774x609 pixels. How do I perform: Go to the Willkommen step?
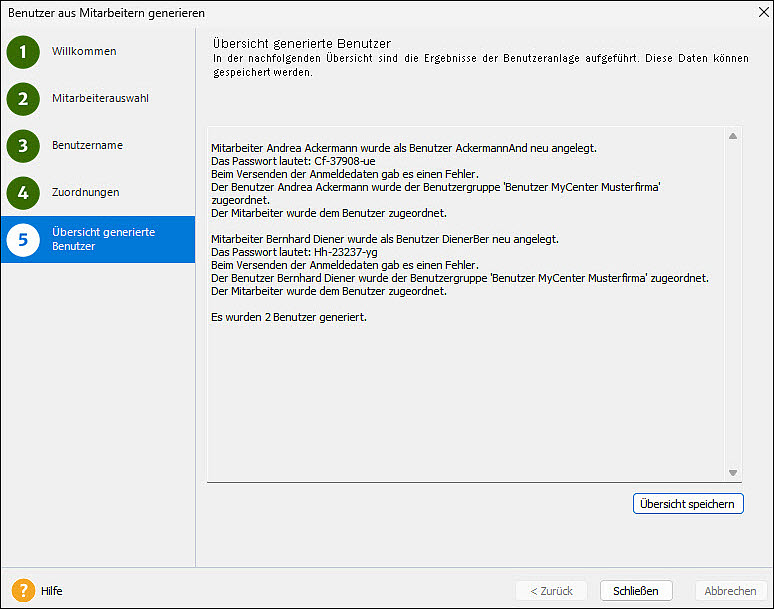84,52
